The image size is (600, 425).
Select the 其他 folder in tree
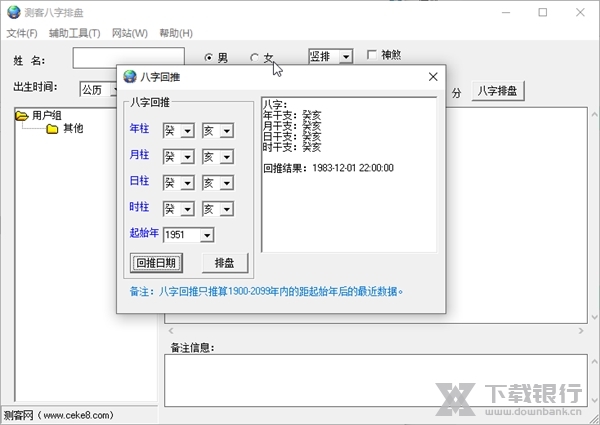click(73, 128)
